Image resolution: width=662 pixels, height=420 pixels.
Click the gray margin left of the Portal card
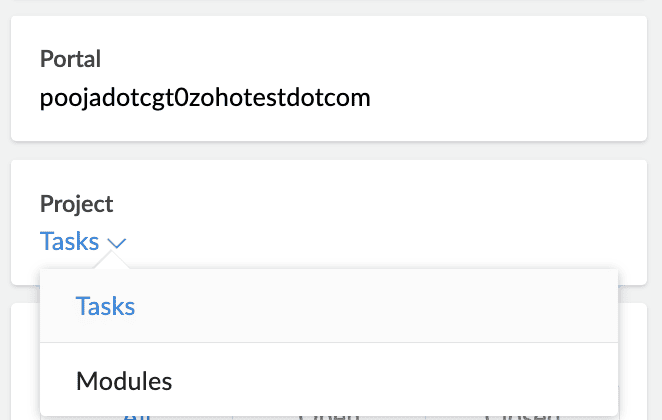[x=5, y=78]
